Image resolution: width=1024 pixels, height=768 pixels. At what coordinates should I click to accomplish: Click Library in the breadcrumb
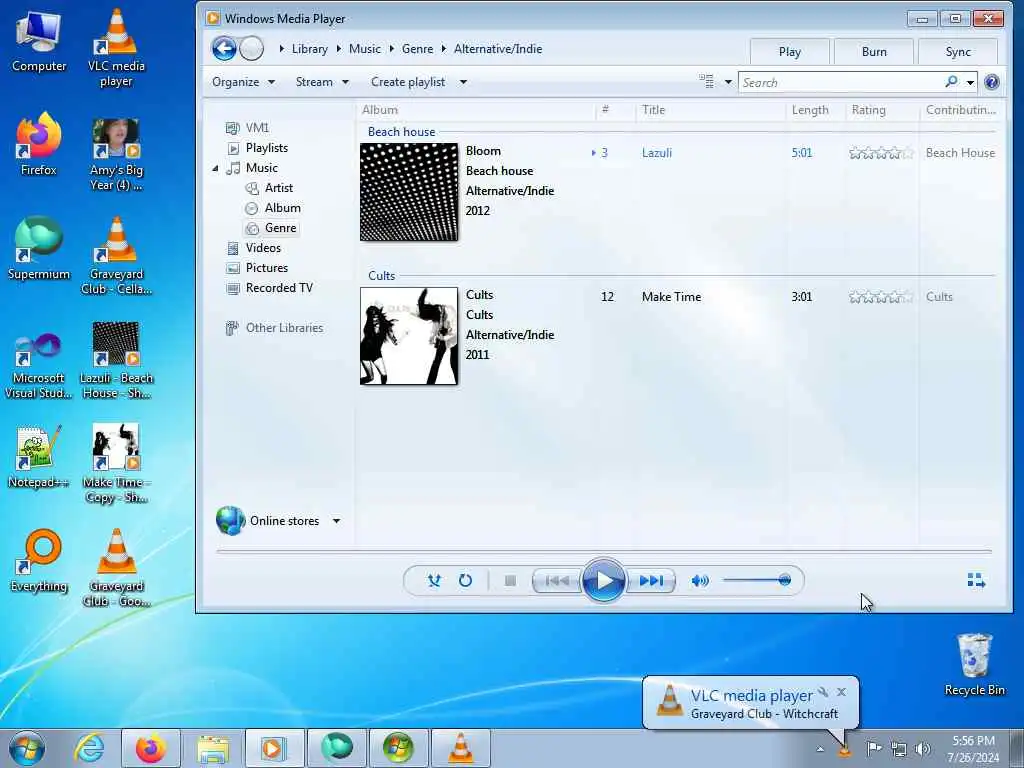coord(310,49)
